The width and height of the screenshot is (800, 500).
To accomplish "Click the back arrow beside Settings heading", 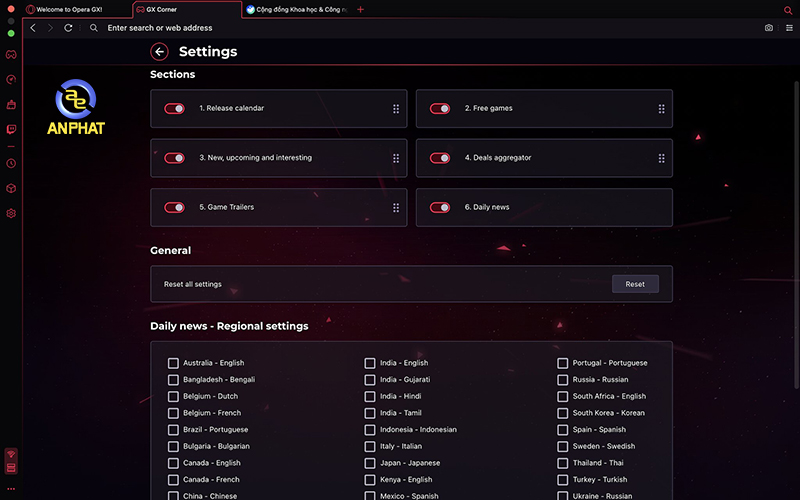I will [159, 52].
